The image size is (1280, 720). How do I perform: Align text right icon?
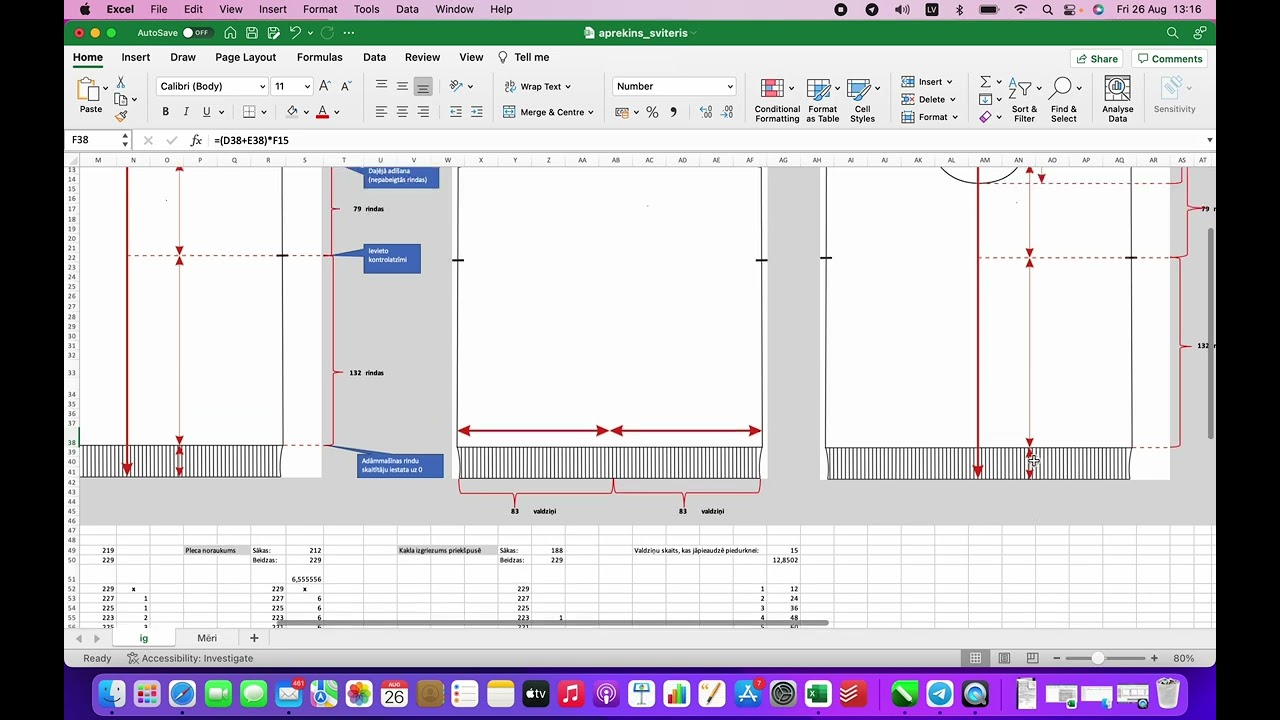click(x=423, y=112)
